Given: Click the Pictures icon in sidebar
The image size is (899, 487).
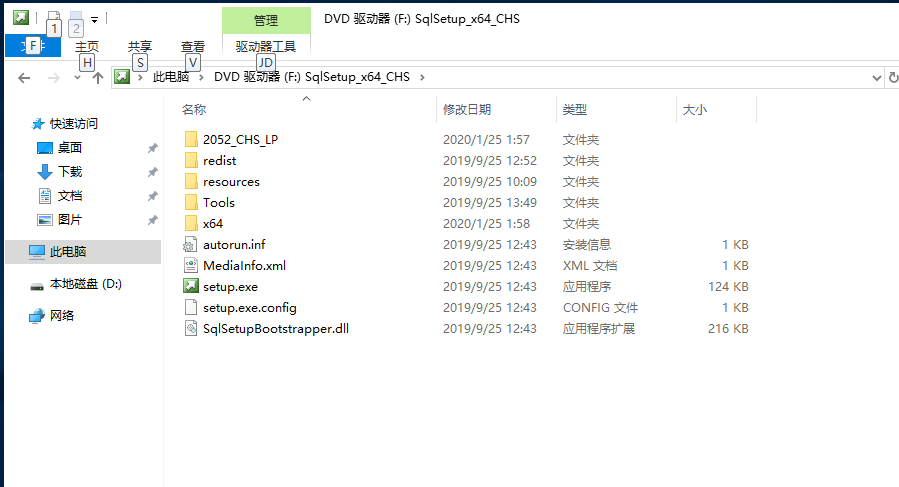Looking at the screenshot, I should coord(45,220).
